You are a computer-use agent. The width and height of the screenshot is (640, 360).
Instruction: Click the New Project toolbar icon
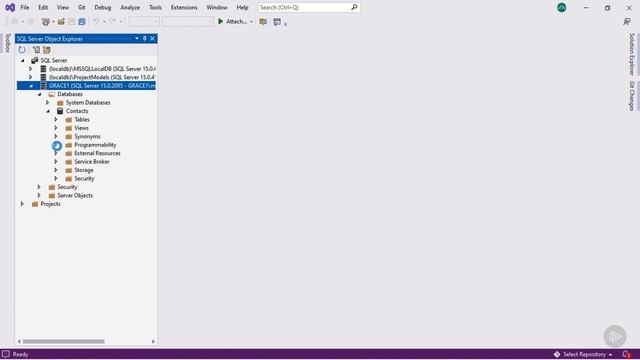(x=46, y=22)
